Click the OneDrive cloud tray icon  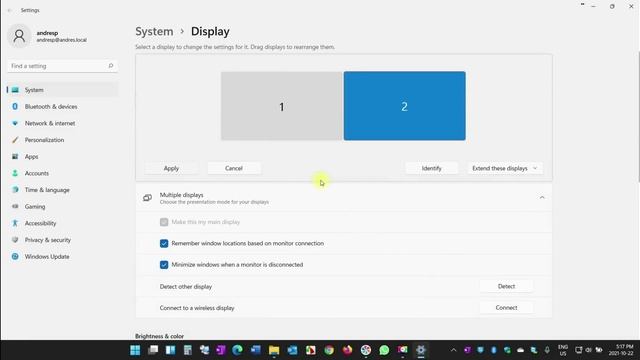(520, 350)
